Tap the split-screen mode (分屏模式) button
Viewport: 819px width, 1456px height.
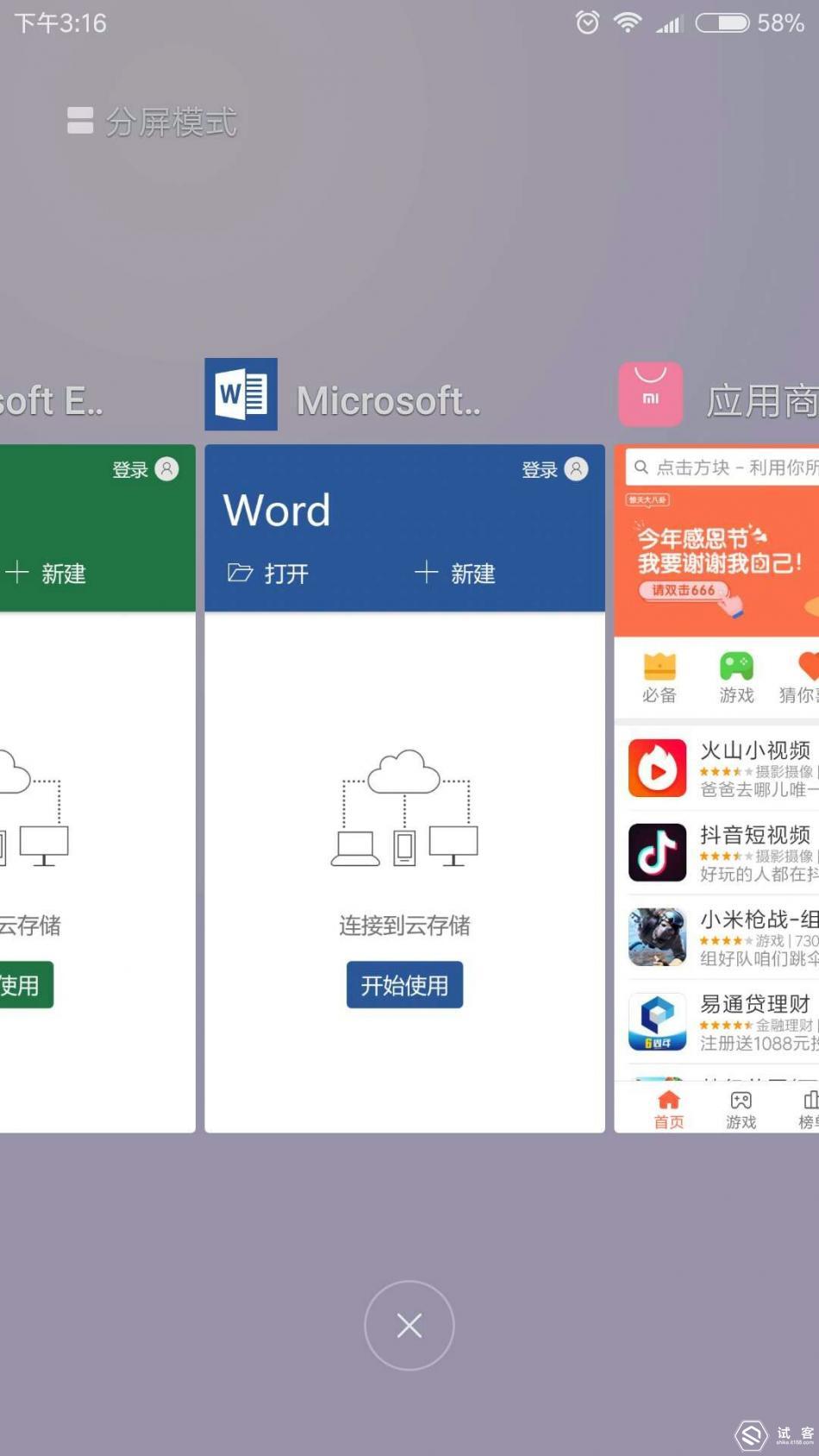click(x=152, y=122)
